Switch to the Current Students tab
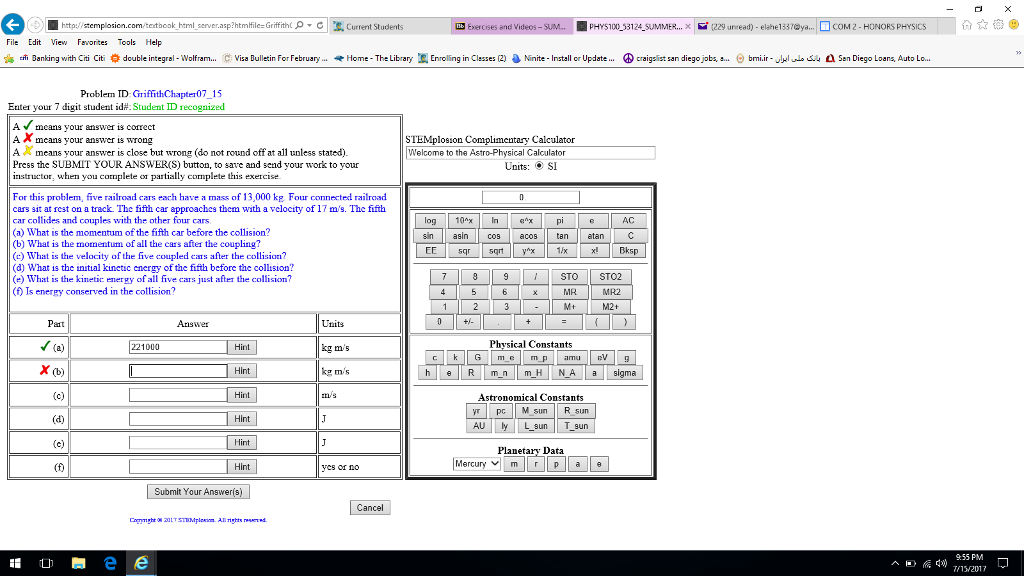 pyautogui.click(x=389, y=27)
